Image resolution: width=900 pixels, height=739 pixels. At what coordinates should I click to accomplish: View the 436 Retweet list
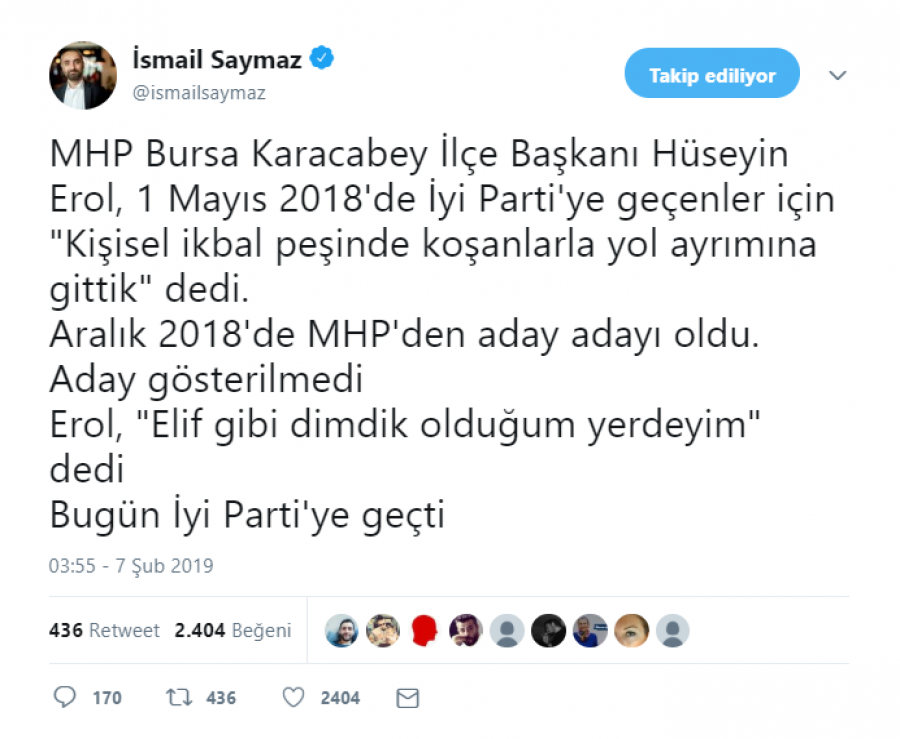click(104, 630)
